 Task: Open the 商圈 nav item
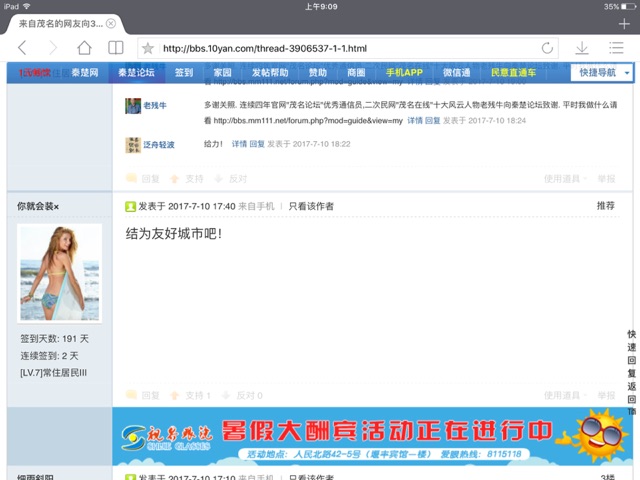point(356,73)
